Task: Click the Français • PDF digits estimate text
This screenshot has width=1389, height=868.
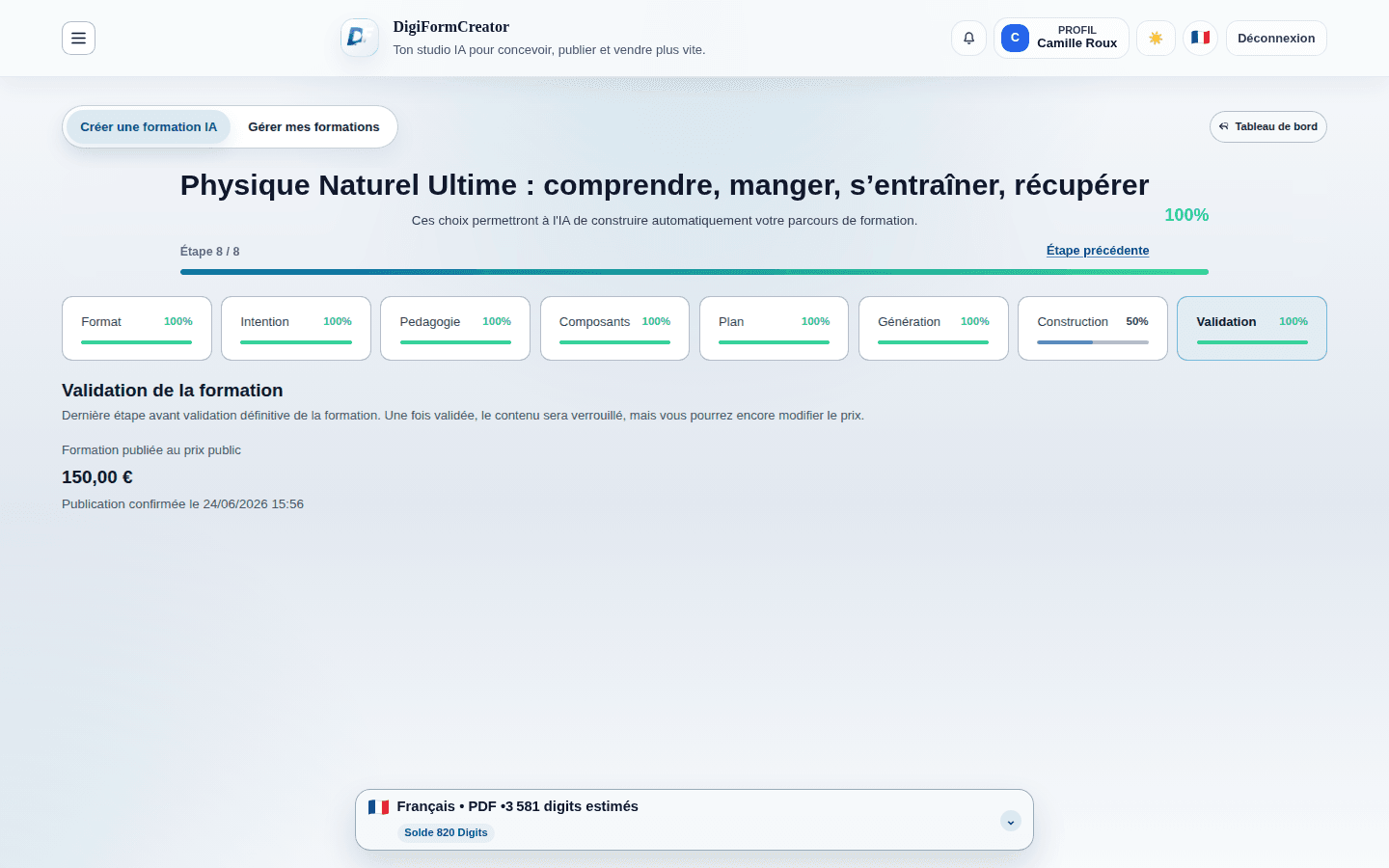Action: click(x=517, y=806)
